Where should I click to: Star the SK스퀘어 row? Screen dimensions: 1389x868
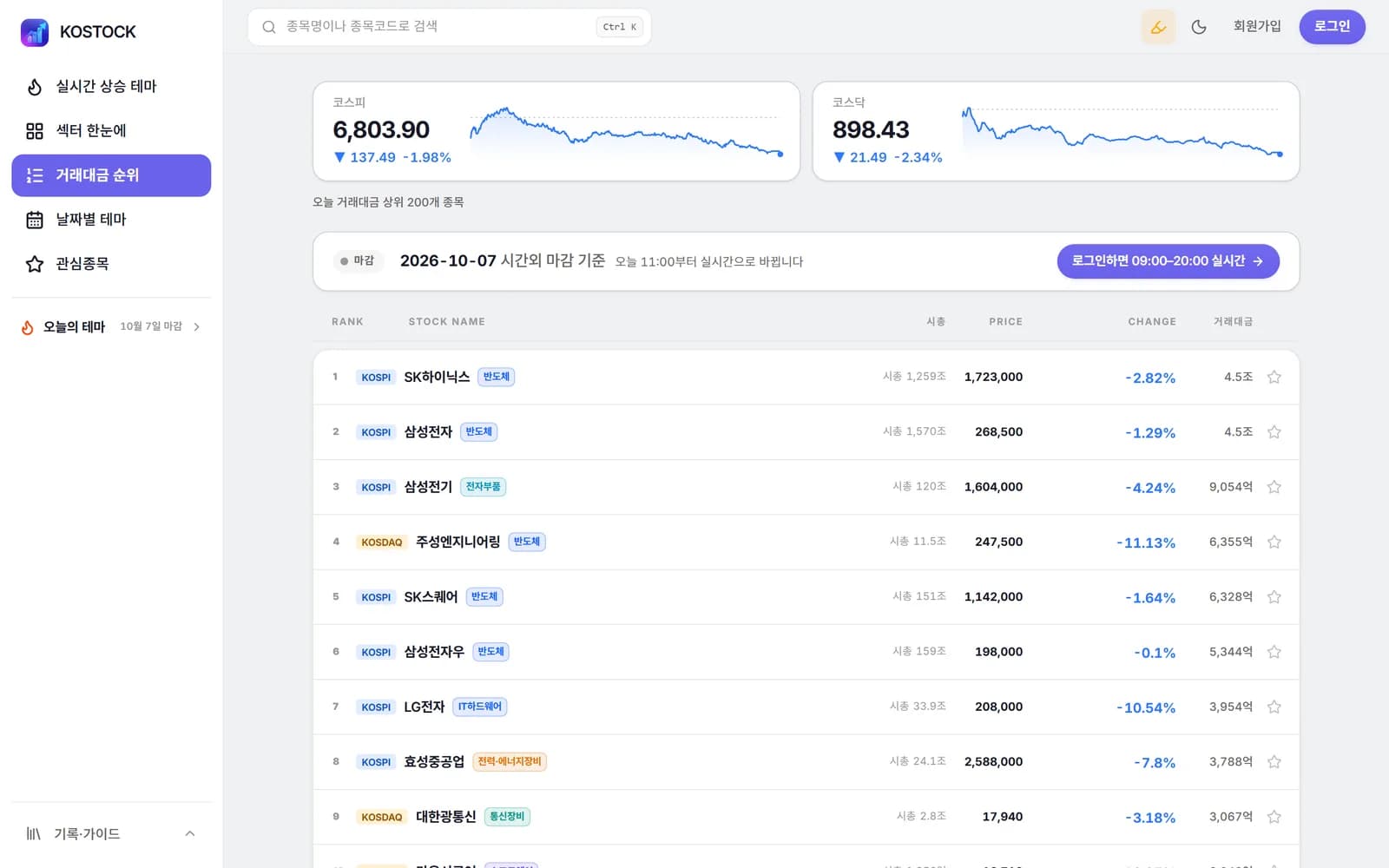1274,596
